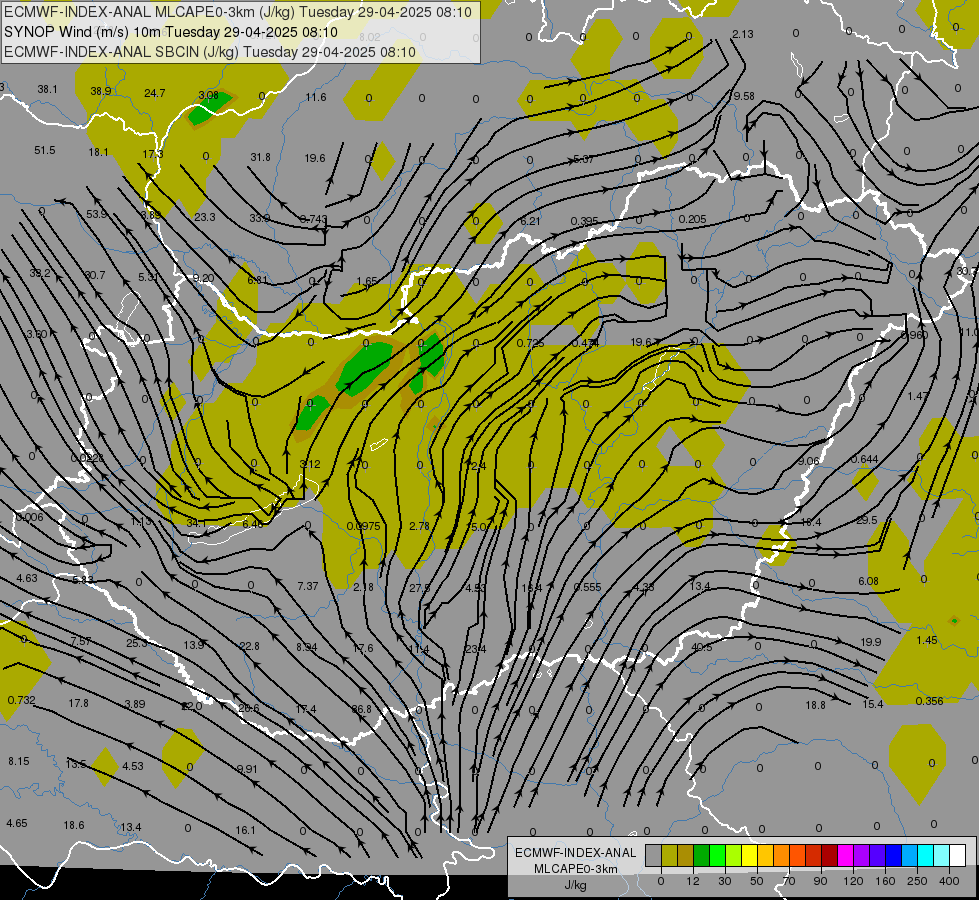Click the map value 40.5

click(702, 647)
